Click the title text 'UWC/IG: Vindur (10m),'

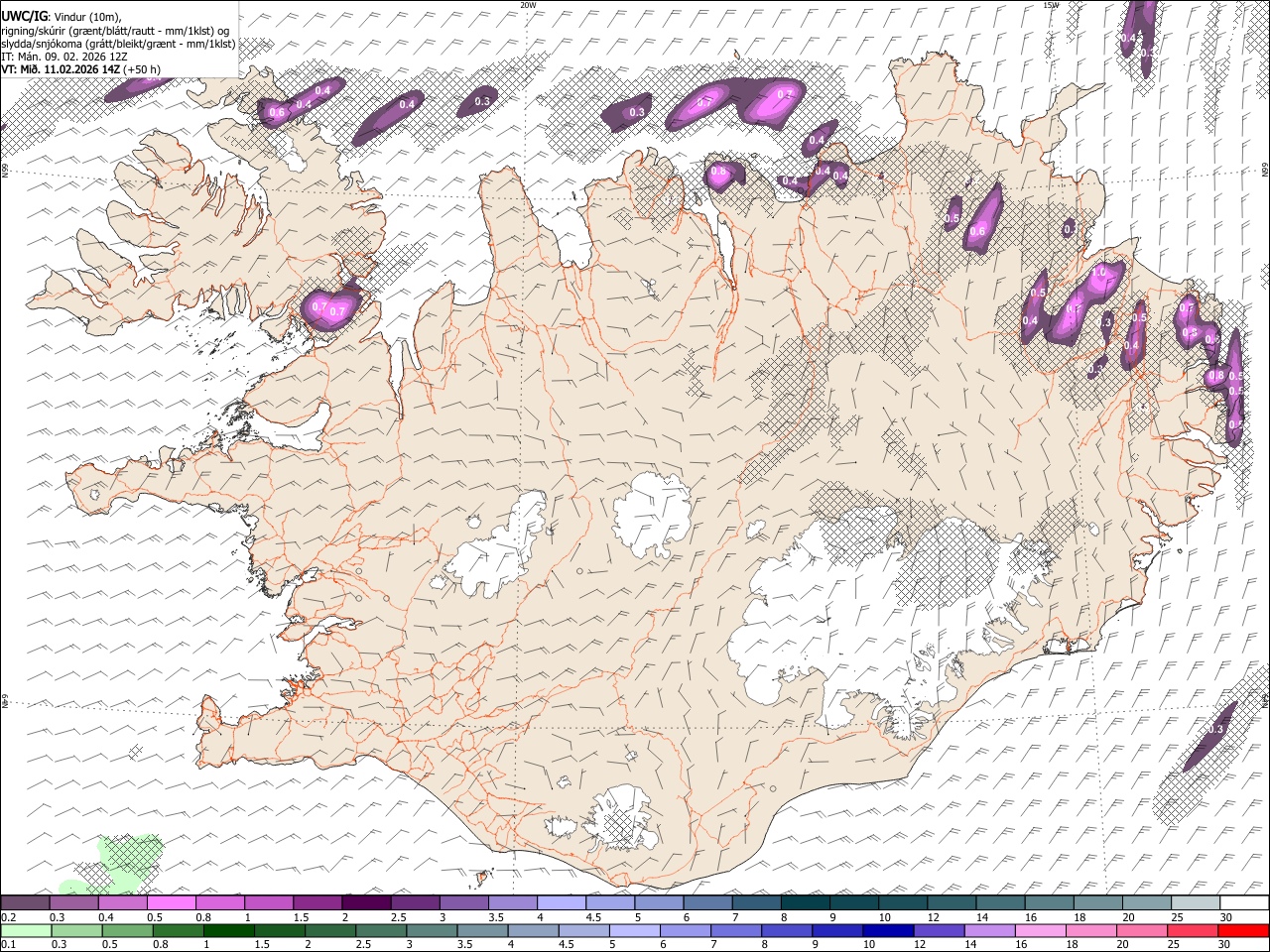point(61,17)
